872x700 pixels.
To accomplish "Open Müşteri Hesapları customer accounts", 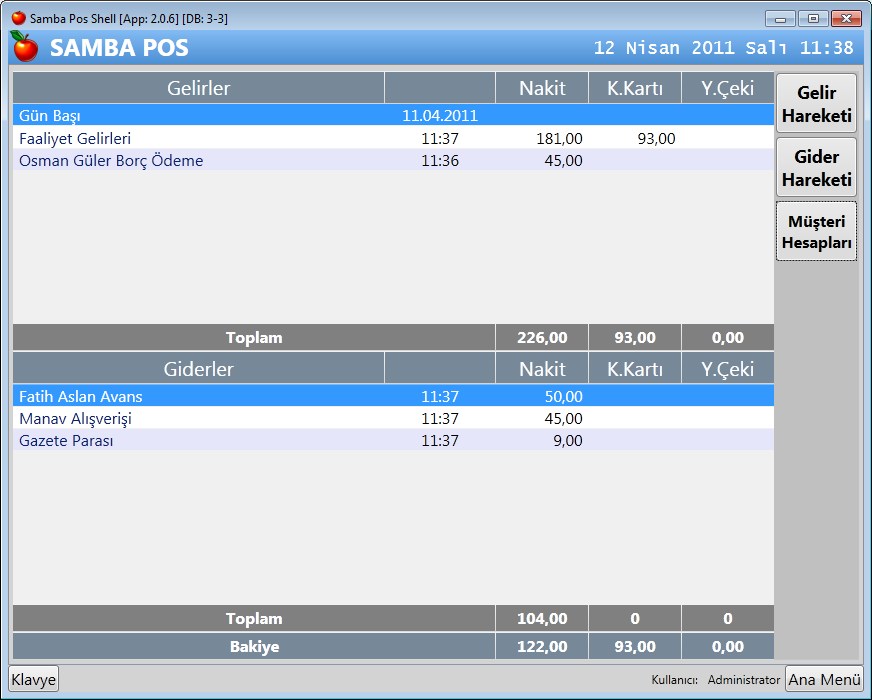I will point(816,231).
